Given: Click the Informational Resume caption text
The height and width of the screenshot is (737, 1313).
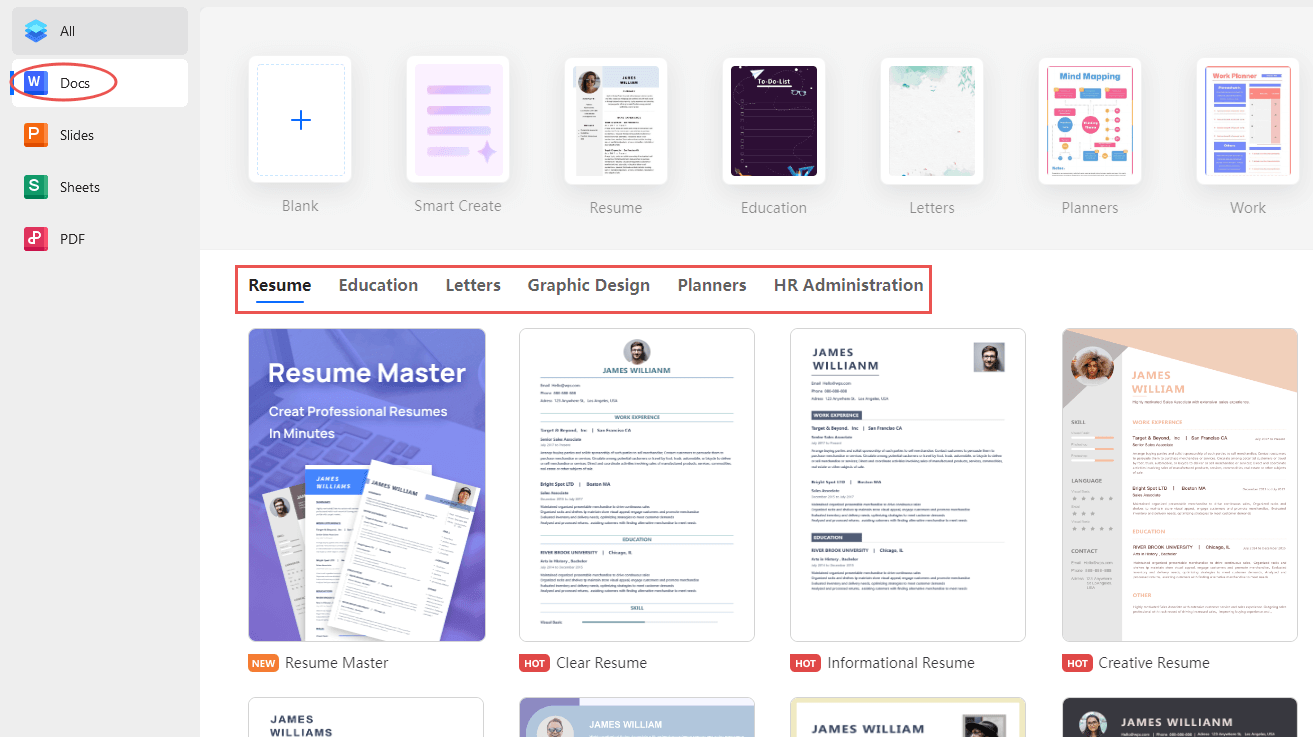Looking at the screenshot, I should click(x=901, y=663).
